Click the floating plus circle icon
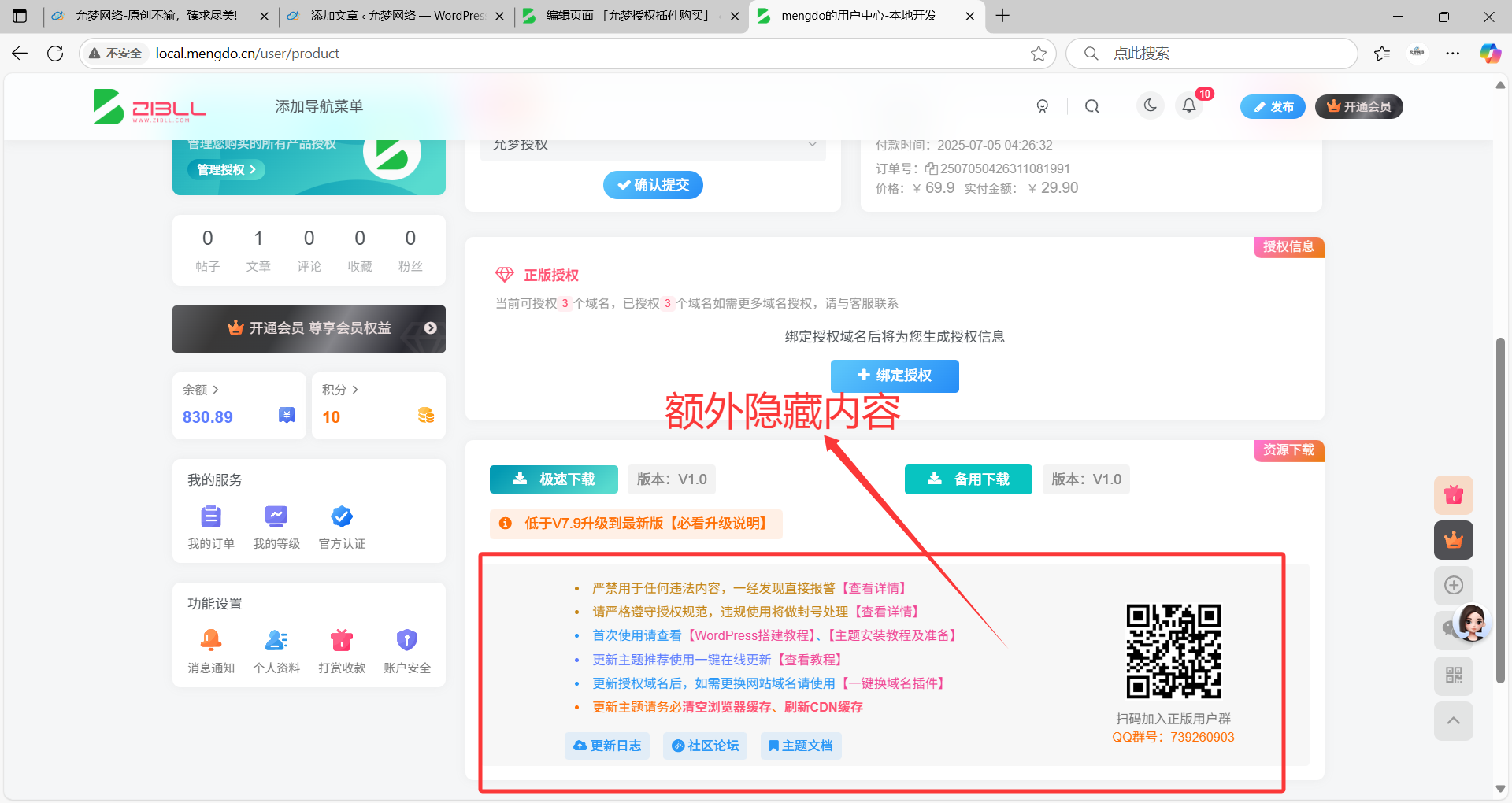Image resolution: width=1512 pixels, height=803 pixels. 1454,585
